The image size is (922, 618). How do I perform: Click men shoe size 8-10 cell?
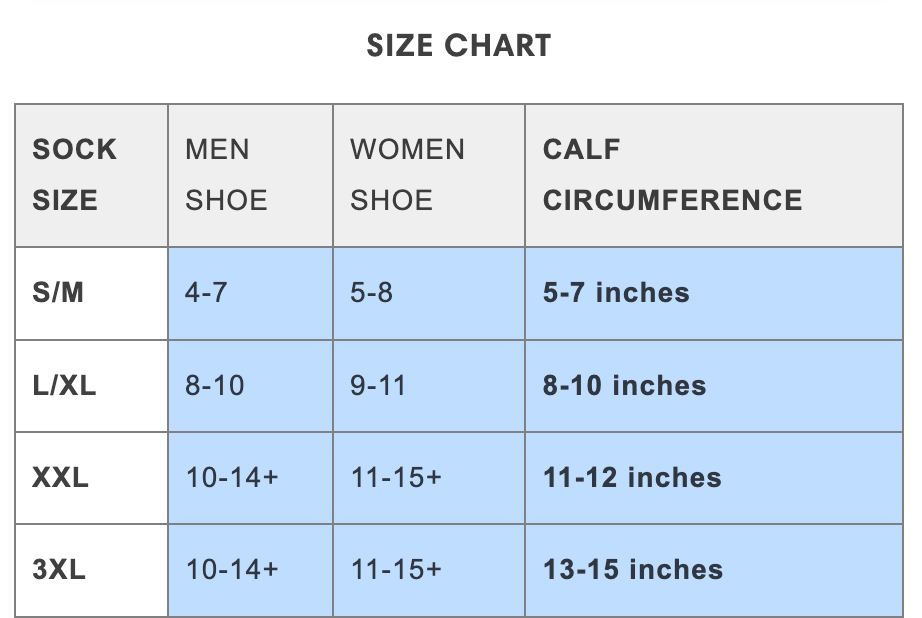(215, 386)
